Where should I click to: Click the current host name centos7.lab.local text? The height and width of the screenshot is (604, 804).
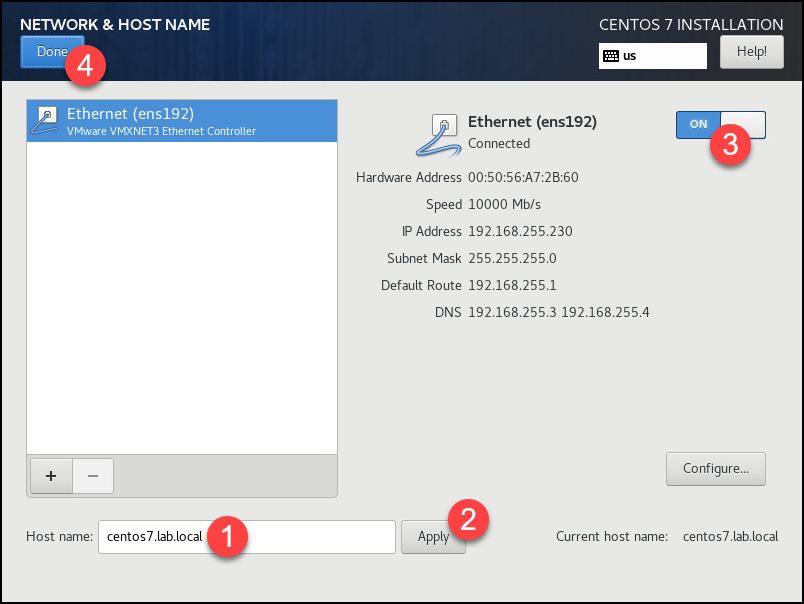[730, 537]
